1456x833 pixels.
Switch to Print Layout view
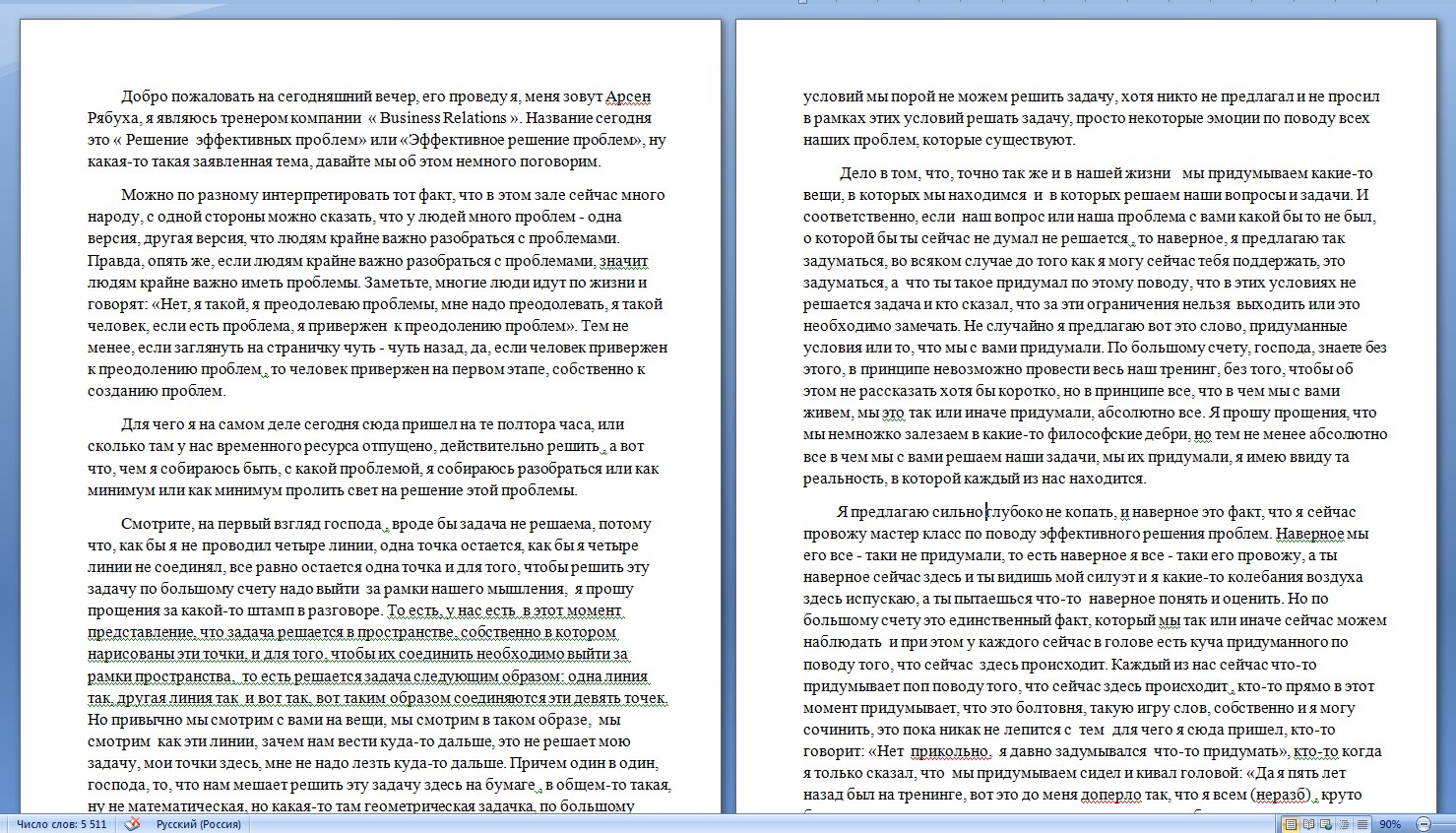1292,824
